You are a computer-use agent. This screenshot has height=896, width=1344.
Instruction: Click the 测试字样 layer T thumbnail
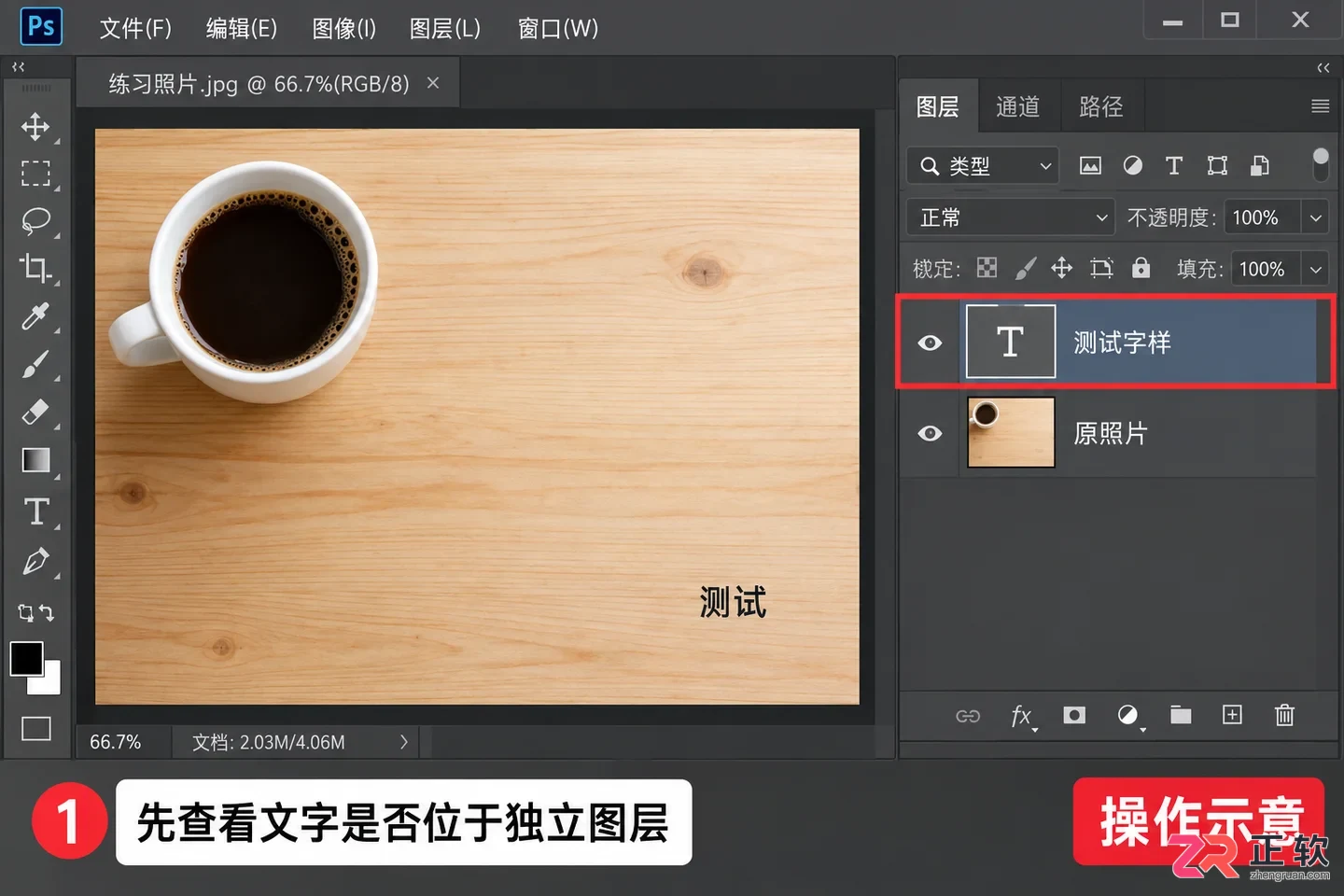(x=1011, y=342)
